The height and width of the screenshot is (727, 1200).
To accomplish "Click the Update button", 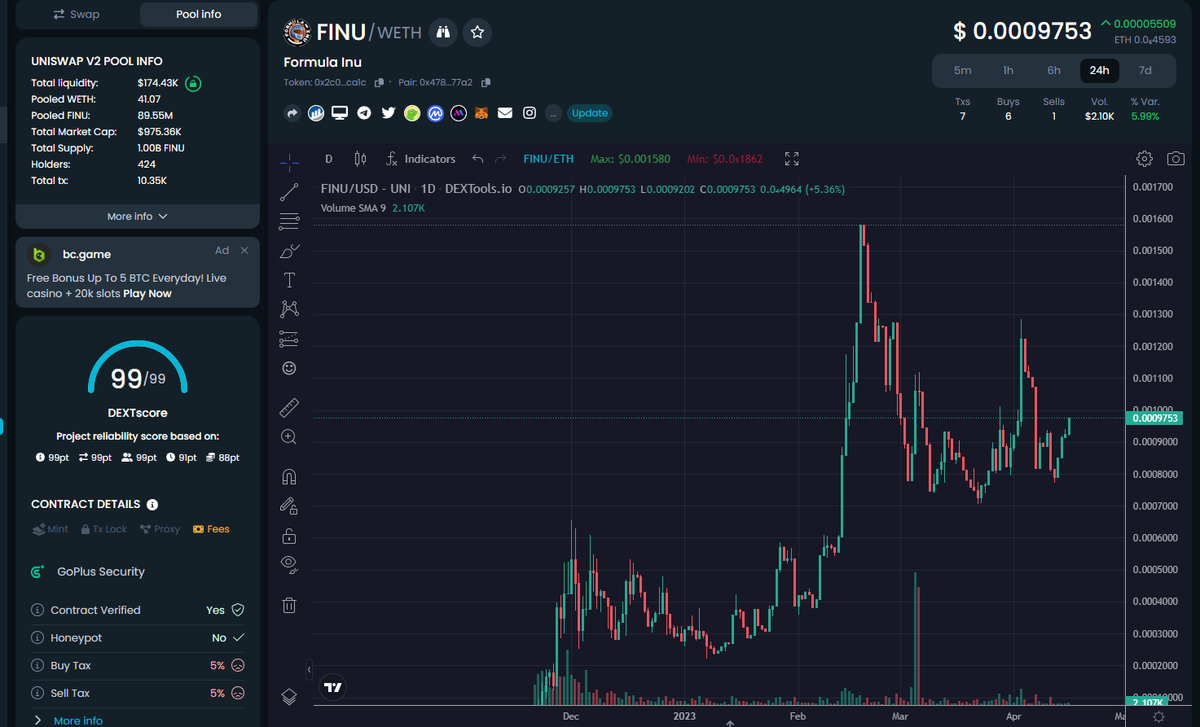I will point(589,113).
